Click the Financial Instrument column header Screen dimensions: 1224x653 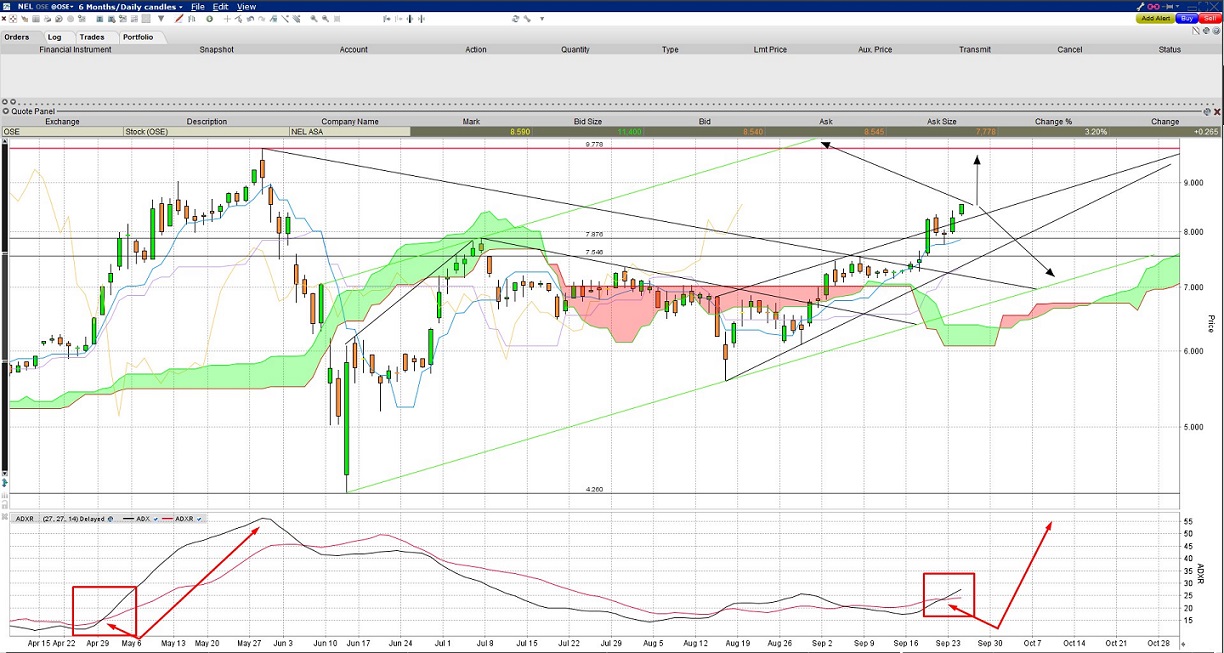pos(76,49)
